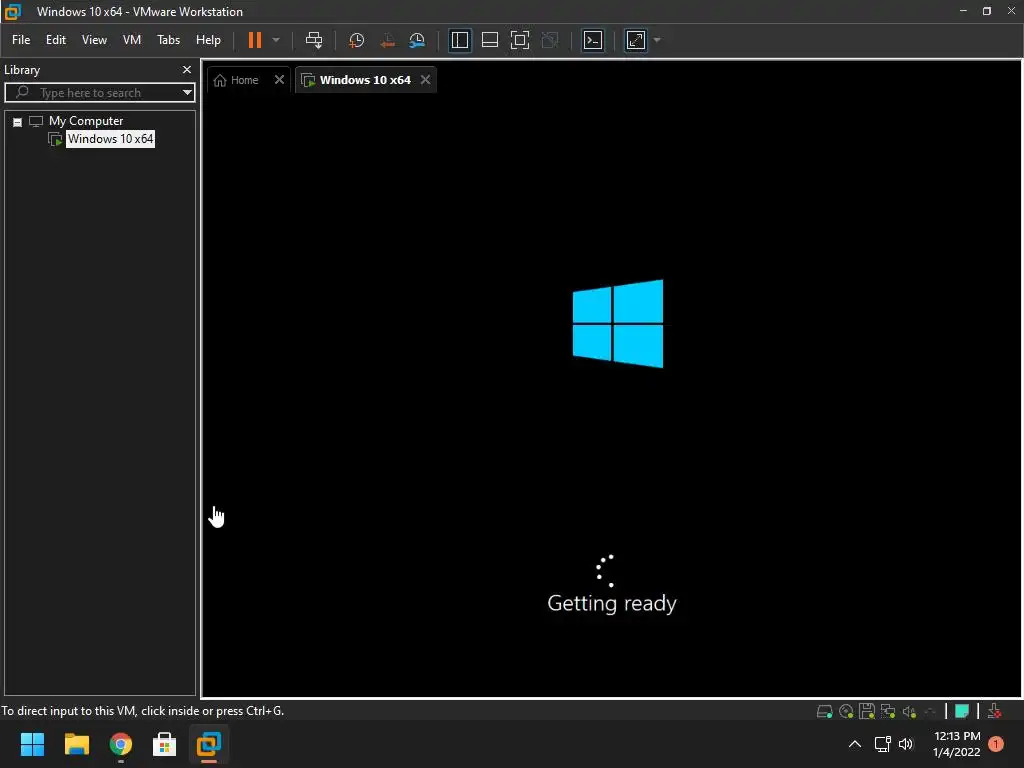Image resolution: width=1024 pixels, height=768 pixels.
Task: Toggle the thumbnail bar view
Action: (x=490, y=40)
